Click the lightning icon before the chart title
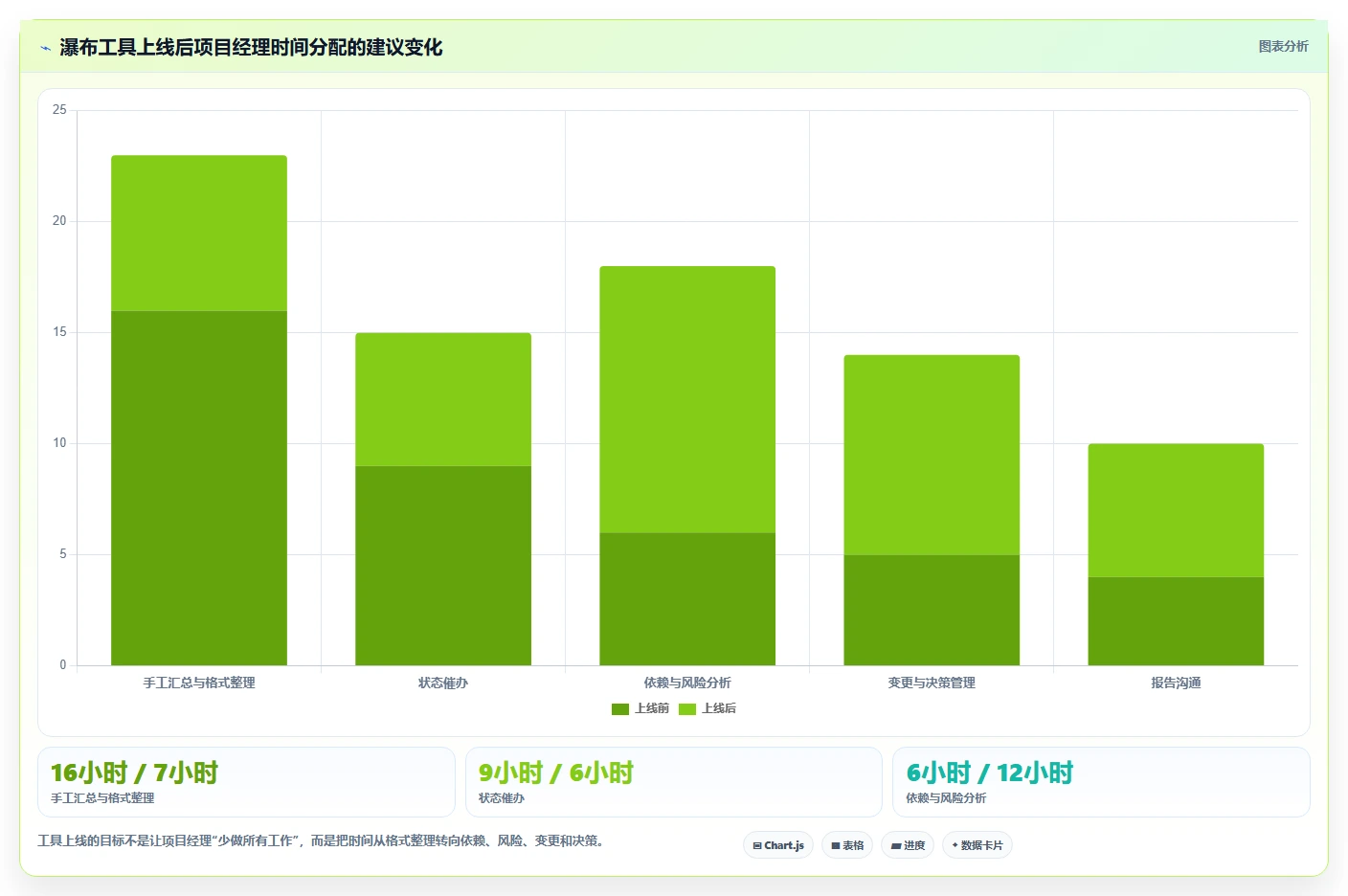The width and height of the screenshot is (1348, 896). click(45, 48)
